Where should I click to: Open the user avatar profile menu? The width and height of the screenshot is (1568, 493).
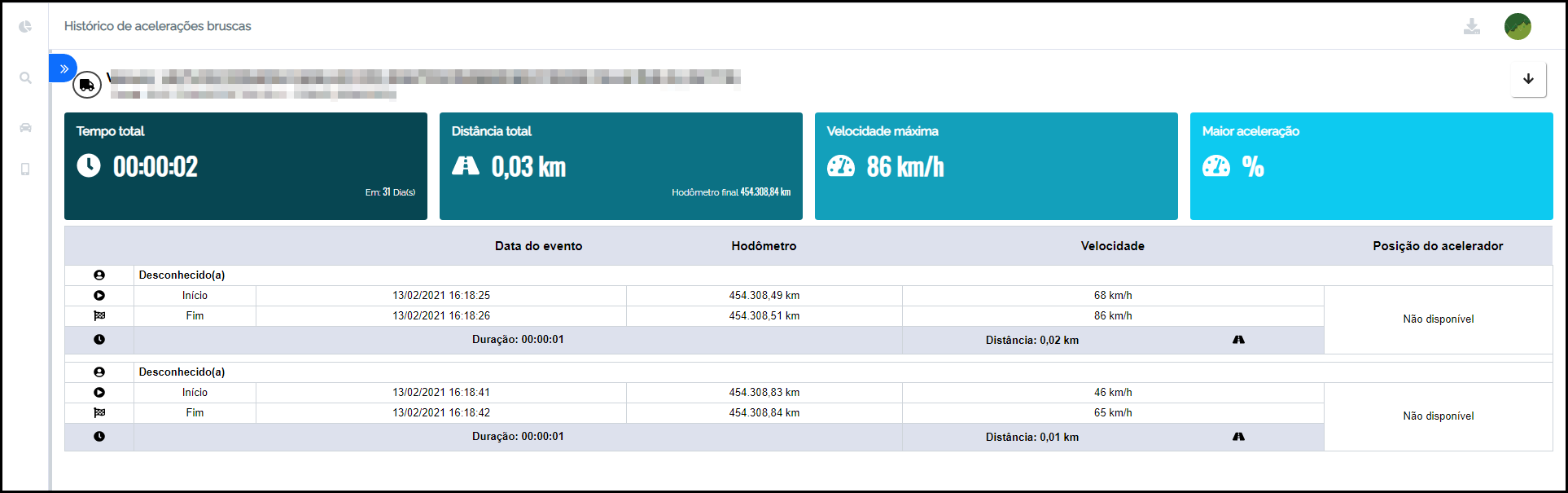[1518, 26]
